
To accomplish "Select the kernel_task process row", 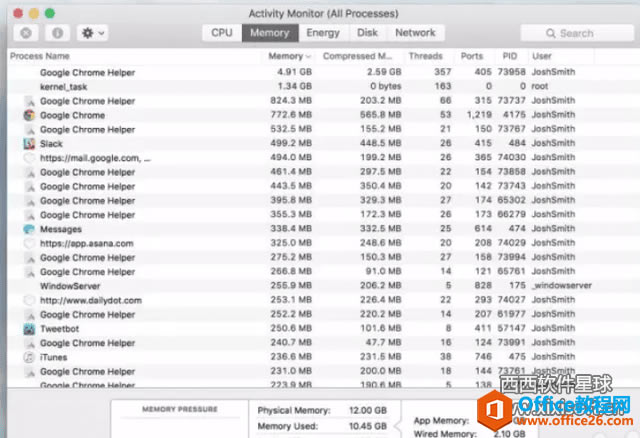I will click(323, 87).
